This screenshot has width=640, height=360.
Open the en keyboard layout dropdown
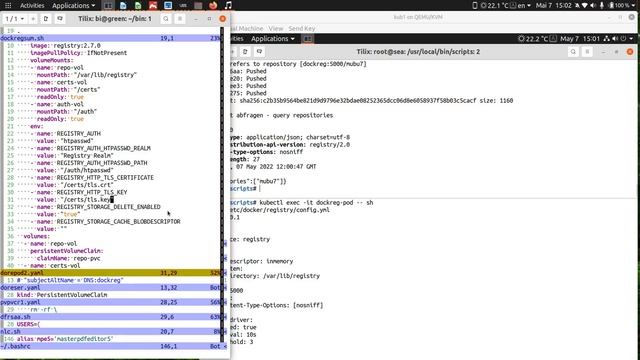524,5
